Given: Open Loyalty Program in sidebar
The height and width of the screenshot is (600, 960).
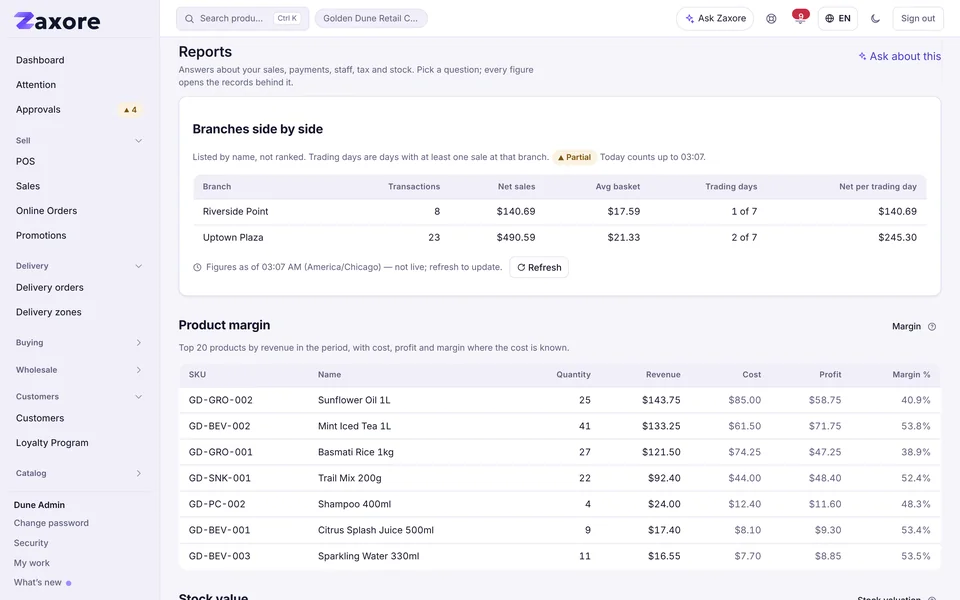Looking at the screenshot, I should coord(52,443).
